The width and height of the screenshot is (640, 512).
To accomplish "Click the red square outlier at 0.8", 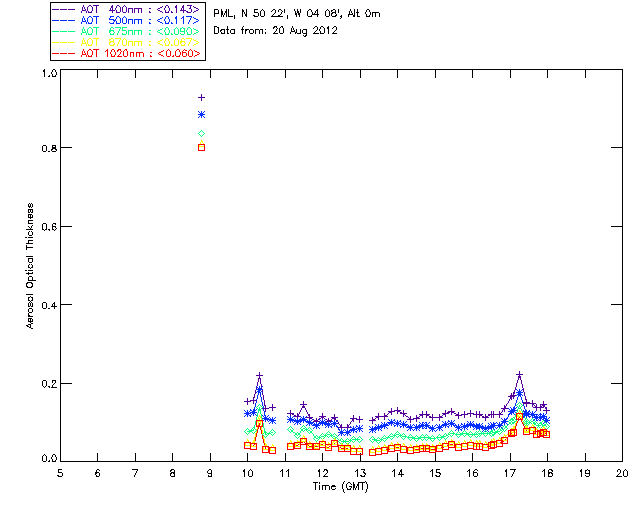I will (x=201, y=147).
